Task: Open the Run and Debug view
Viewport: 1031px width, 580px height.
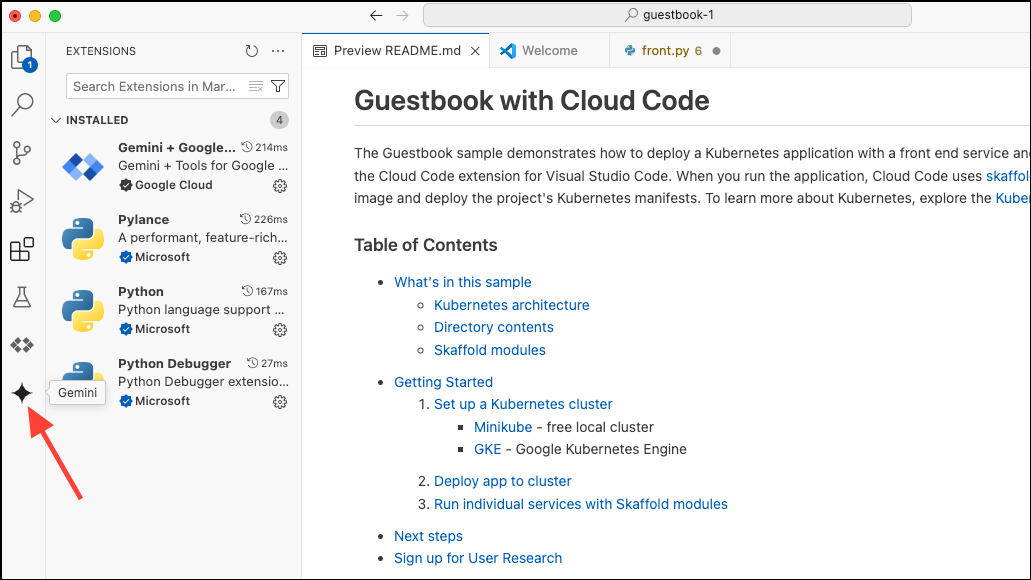Action: coord(22,201)
